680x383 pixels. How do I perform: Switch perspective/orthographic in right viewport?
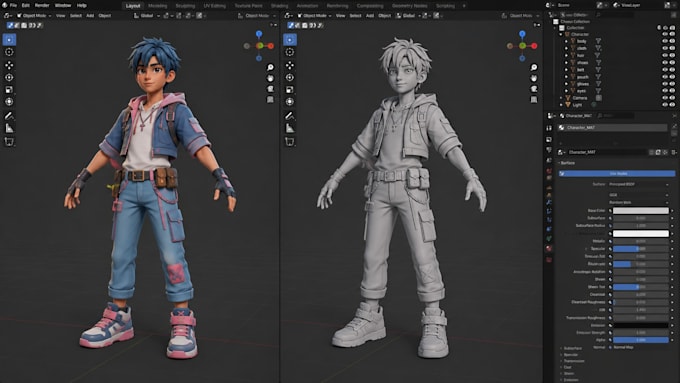pos(534,100)
